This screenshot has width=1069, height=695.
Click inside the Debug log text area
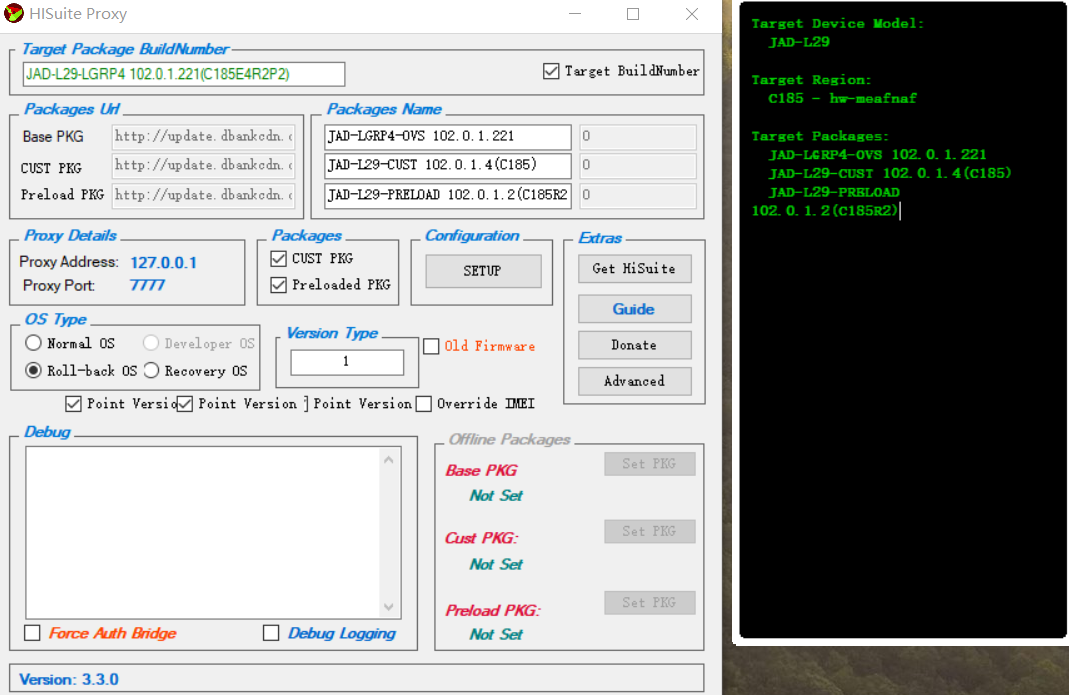[202, 532]
